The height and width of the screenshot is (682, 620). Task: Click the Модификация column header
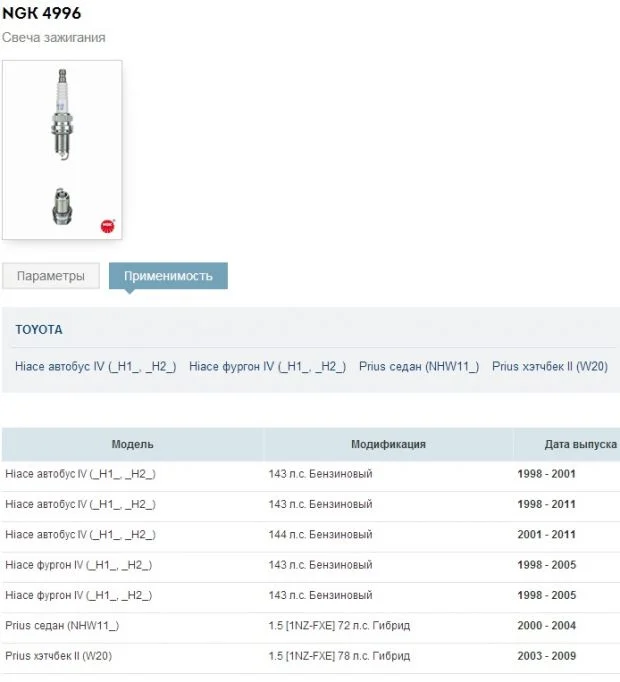point(388,444)
